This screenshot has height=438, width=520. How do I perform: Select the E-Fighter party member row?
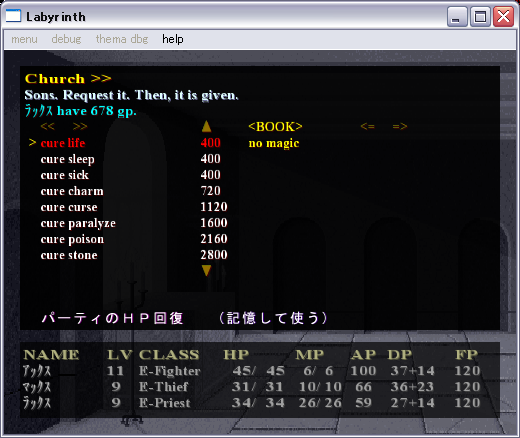point(252,371)
